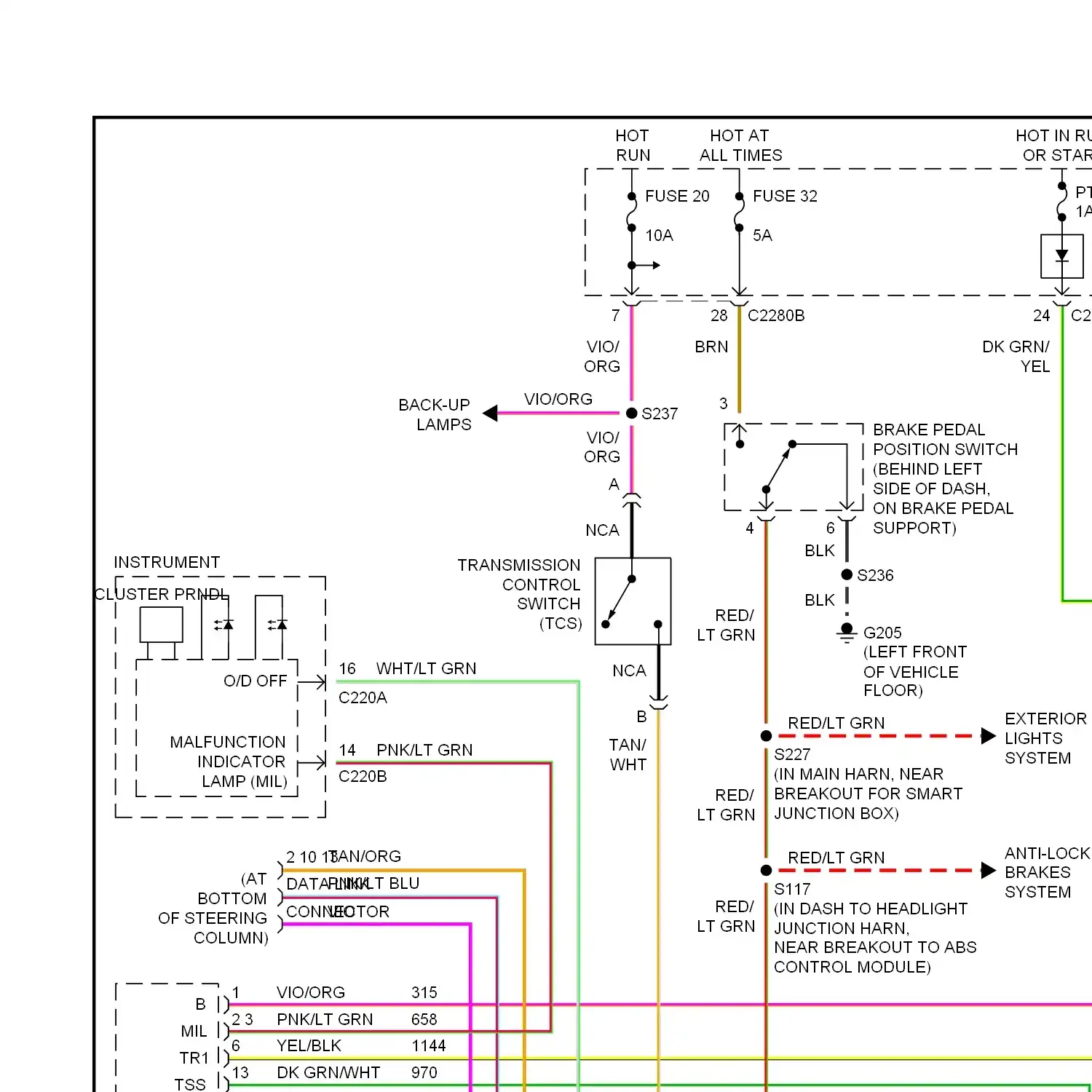Click the WHT/LT GRN wire label

click(427, 668)
